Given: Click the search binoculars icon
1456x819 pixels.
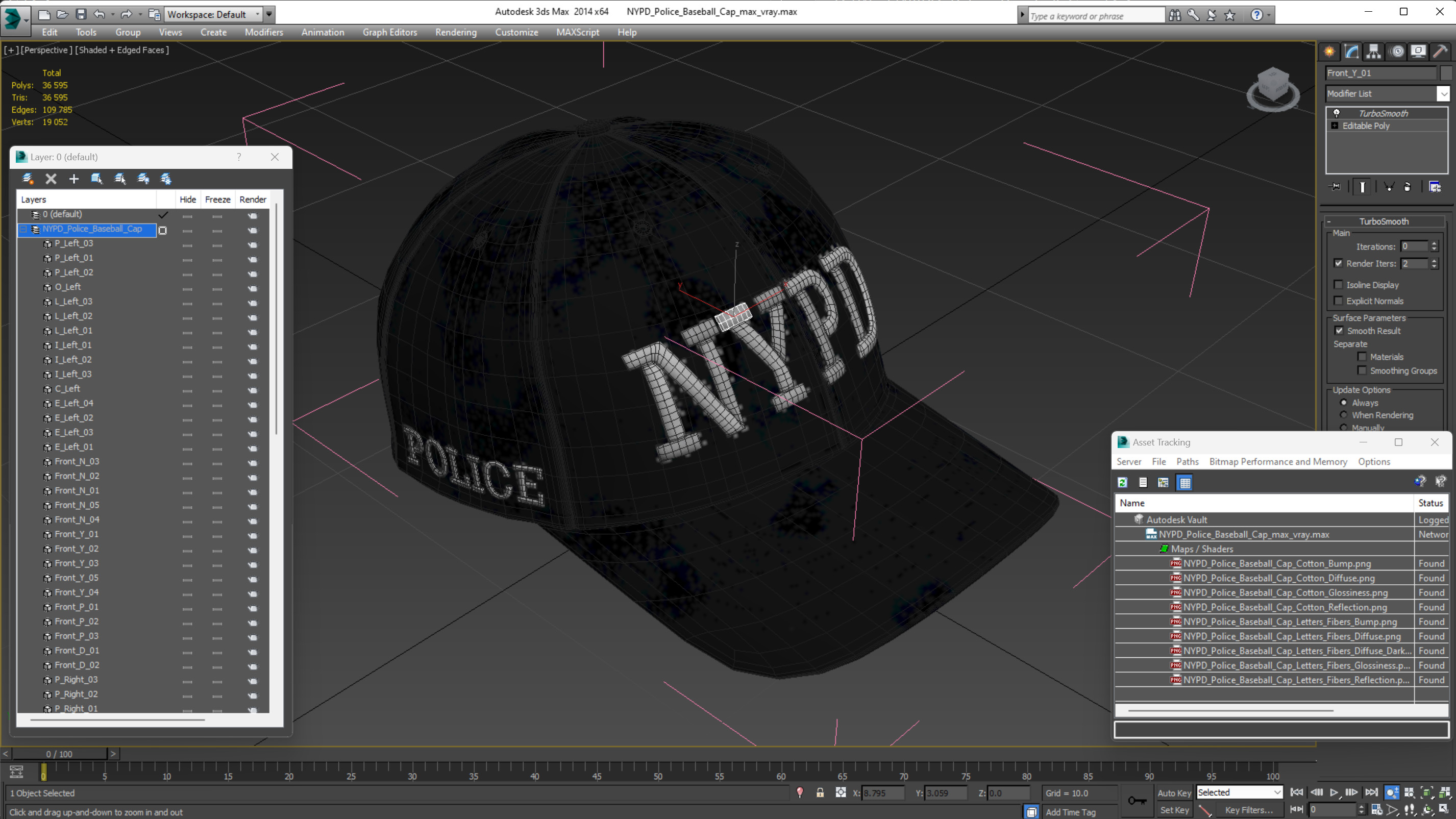Looking at the screenshot, I should 1174,15.
